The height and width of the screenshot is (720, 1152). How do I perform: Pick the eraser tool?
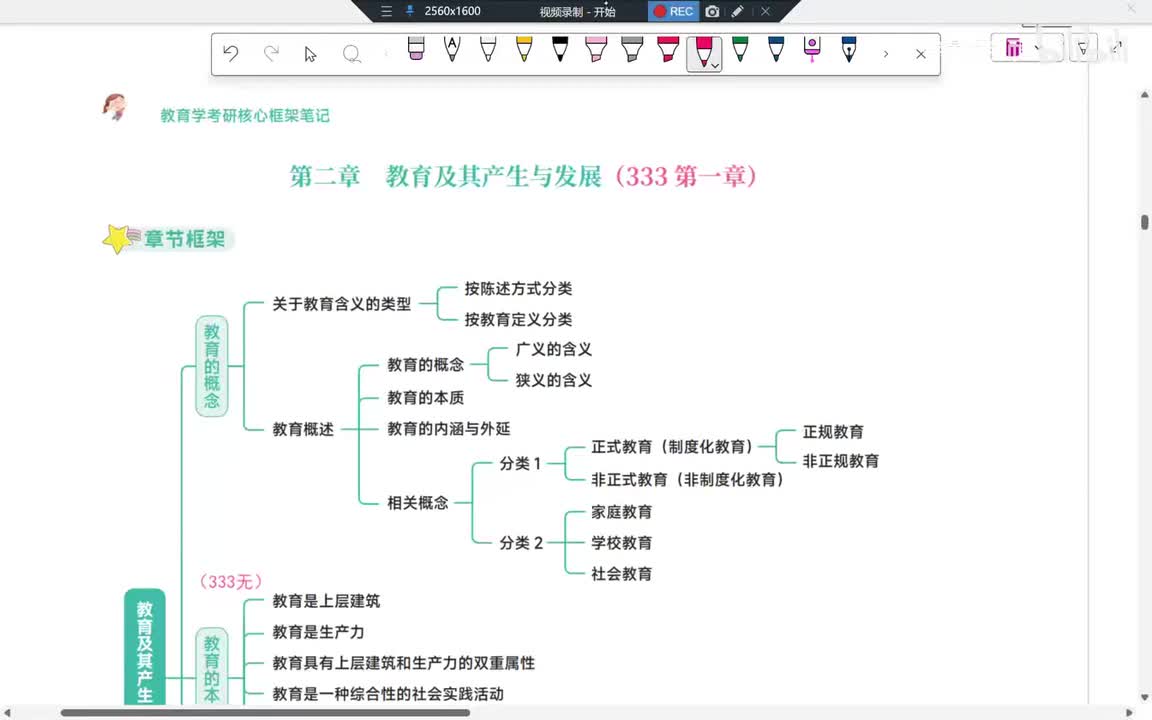point(416,49)
